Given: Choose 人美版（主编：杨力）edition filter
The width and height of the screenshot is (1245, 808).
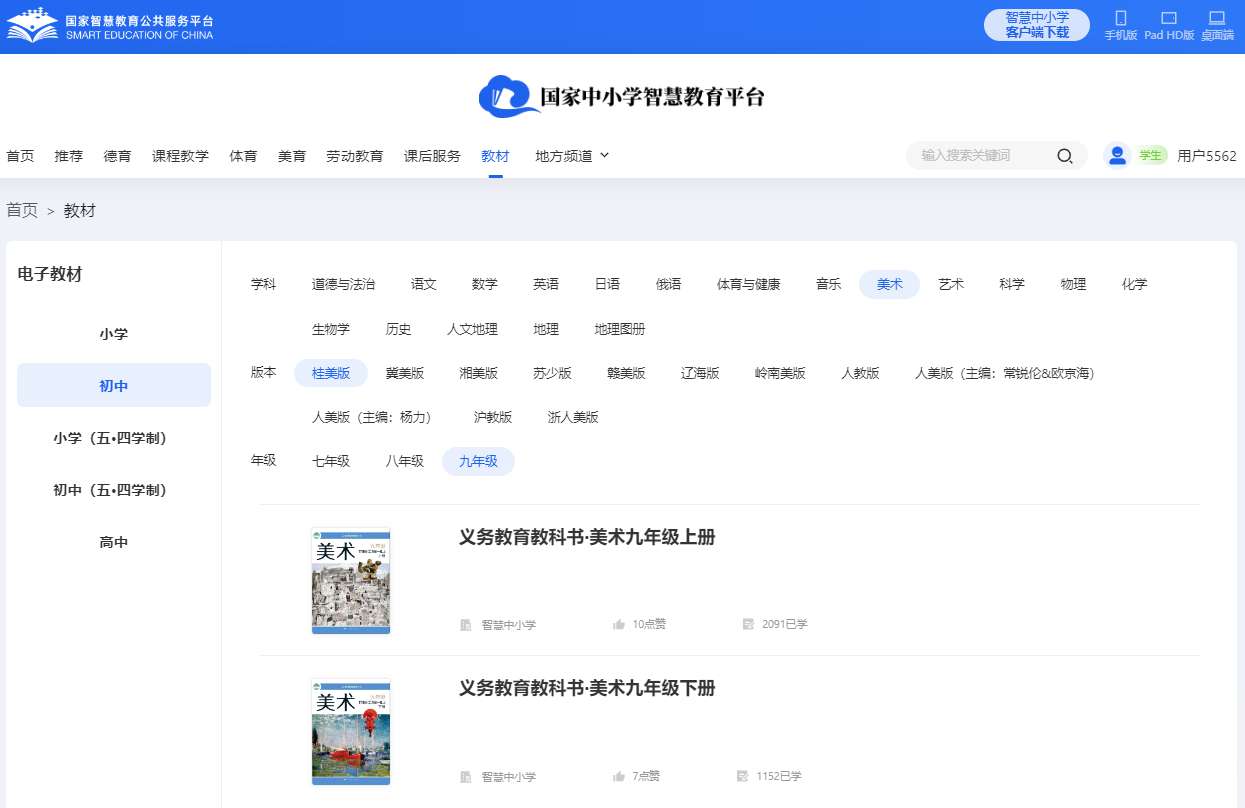Looking at the screenshot, I should tap(375, 417).
